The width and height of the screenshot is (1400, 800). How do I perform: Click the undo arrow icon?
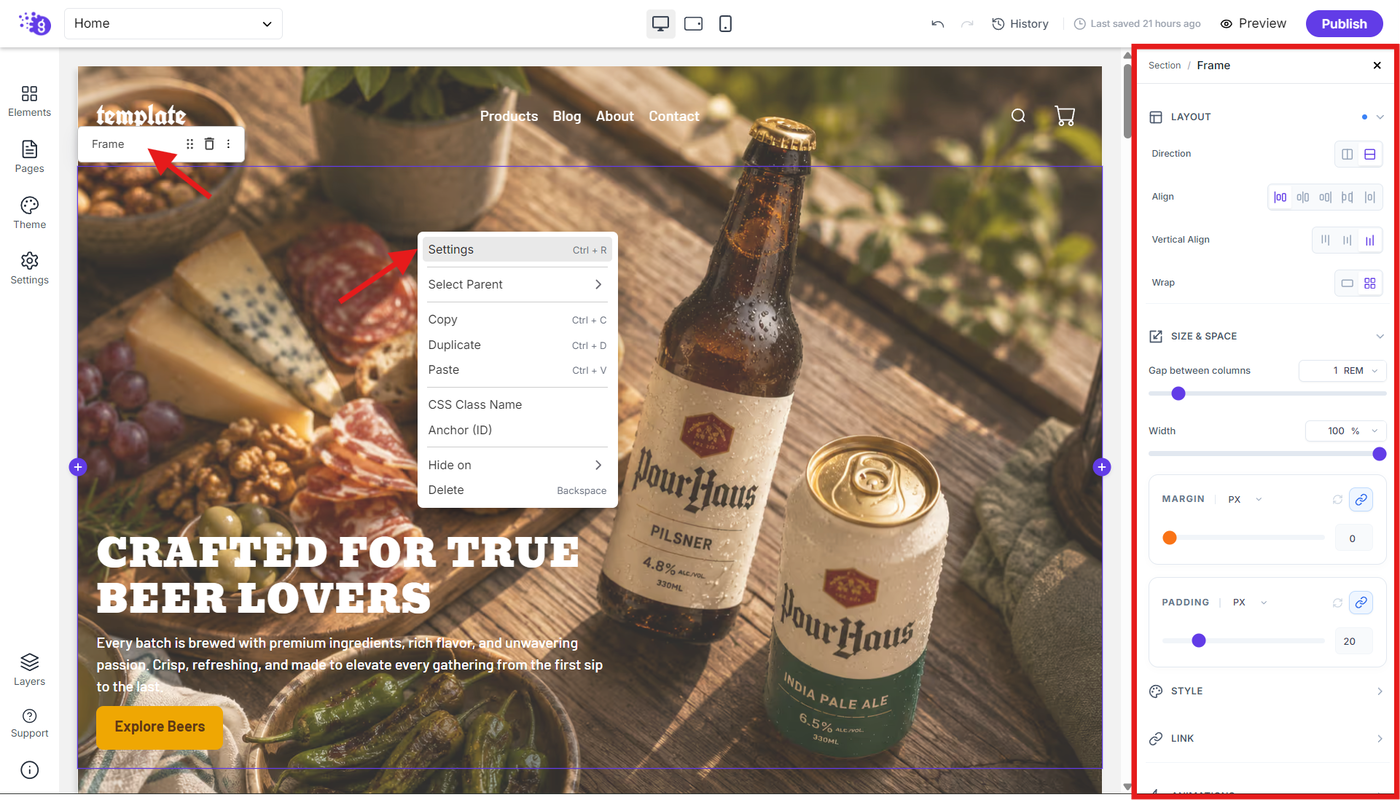click(937, 24)
